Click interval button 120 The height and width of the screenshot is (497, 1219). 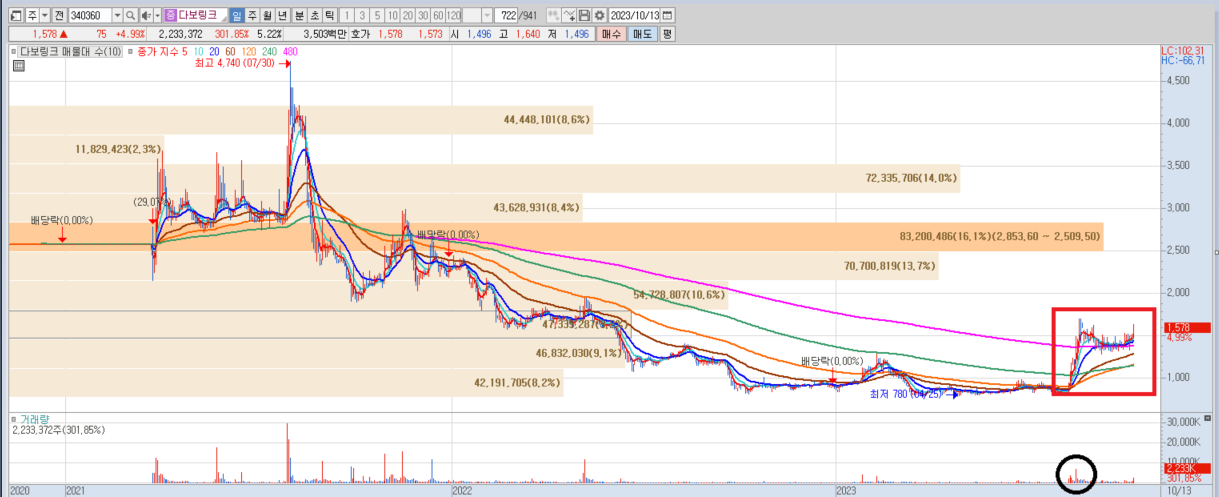tap(454, 15)
